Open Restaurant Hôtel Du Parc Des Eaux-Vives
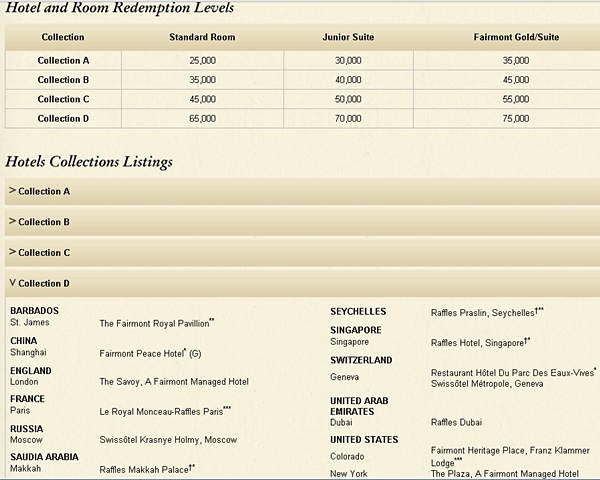 point(513,372)
